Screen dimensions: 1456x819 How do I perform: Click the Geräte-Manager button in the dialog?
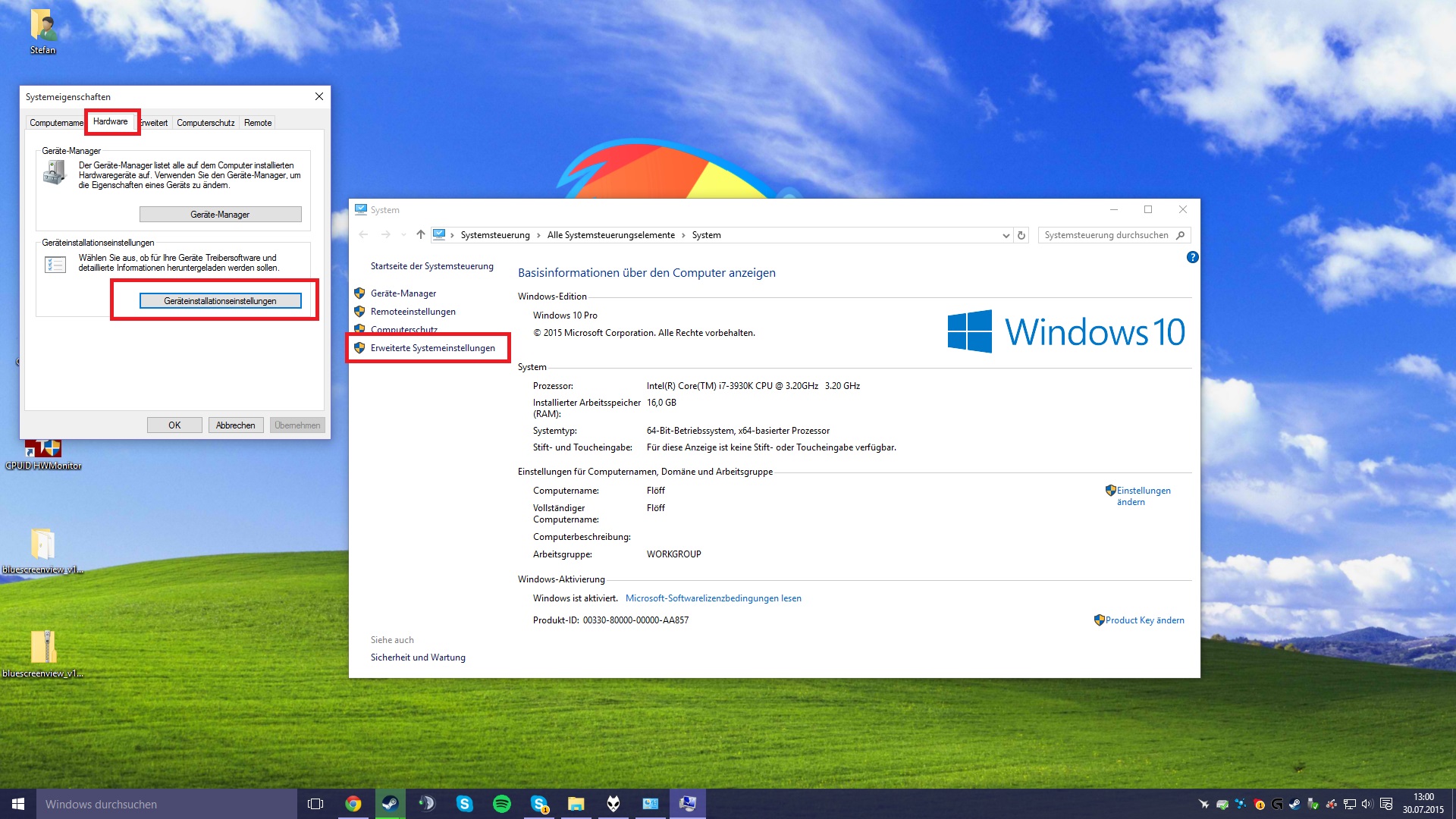220,215
